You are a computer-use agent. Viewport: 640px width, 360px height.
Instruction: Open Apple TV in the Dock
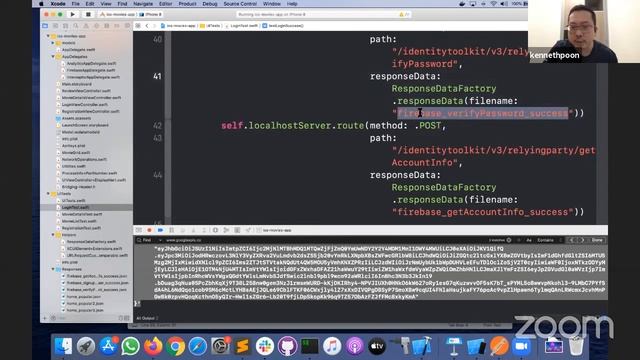377,347
